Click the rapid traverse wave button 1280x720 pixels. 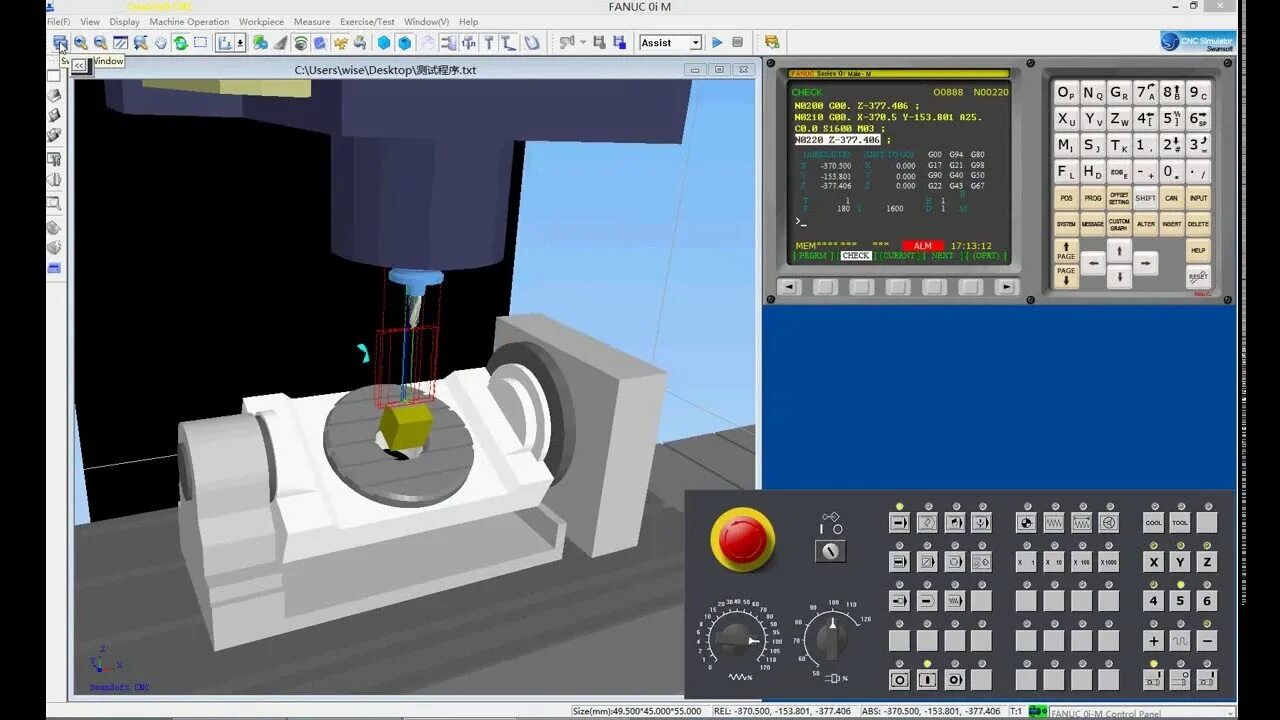click(x=1180, y=641)
